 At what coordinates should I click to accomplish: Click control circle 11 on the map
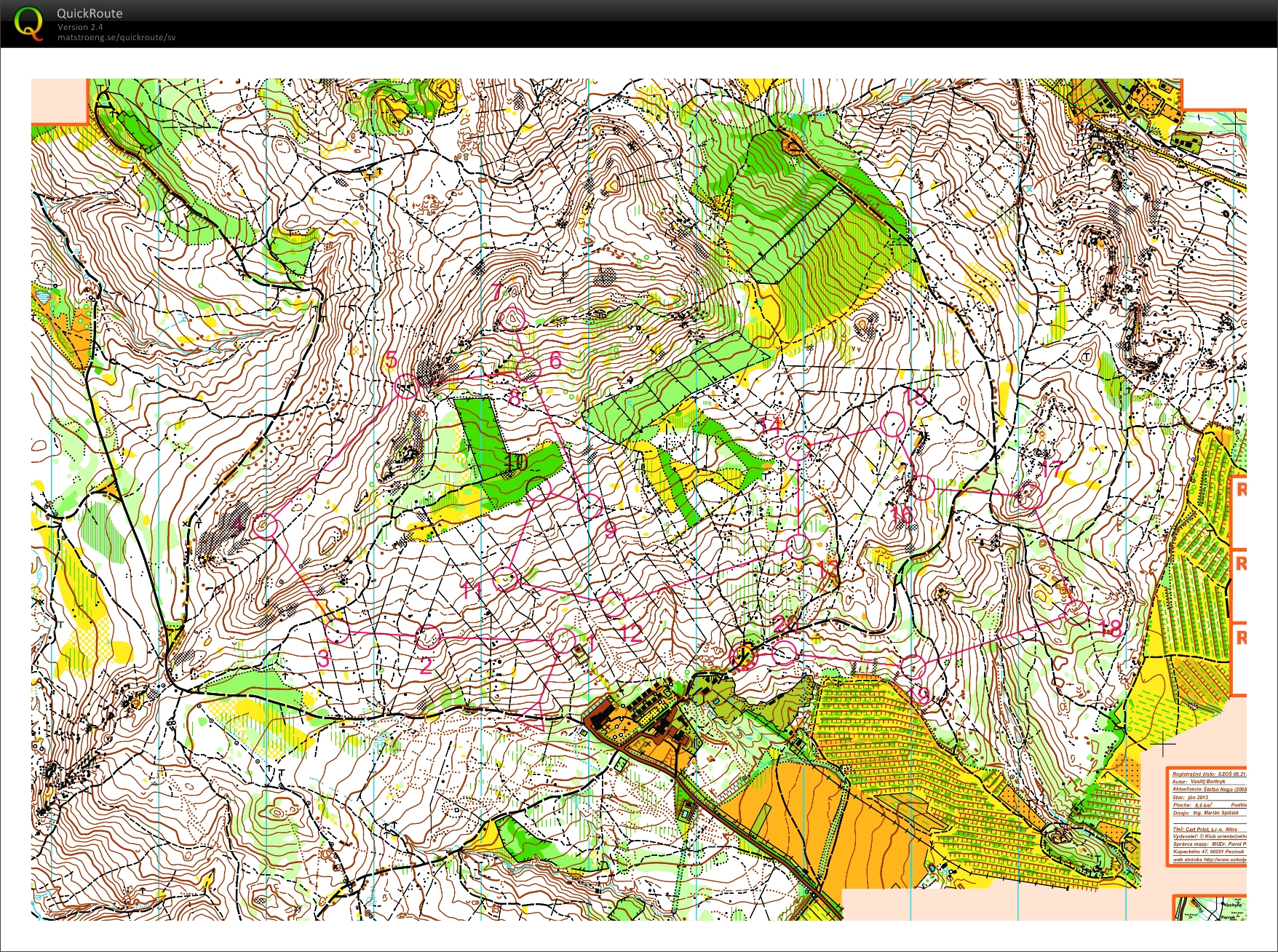tap(505, 579)
